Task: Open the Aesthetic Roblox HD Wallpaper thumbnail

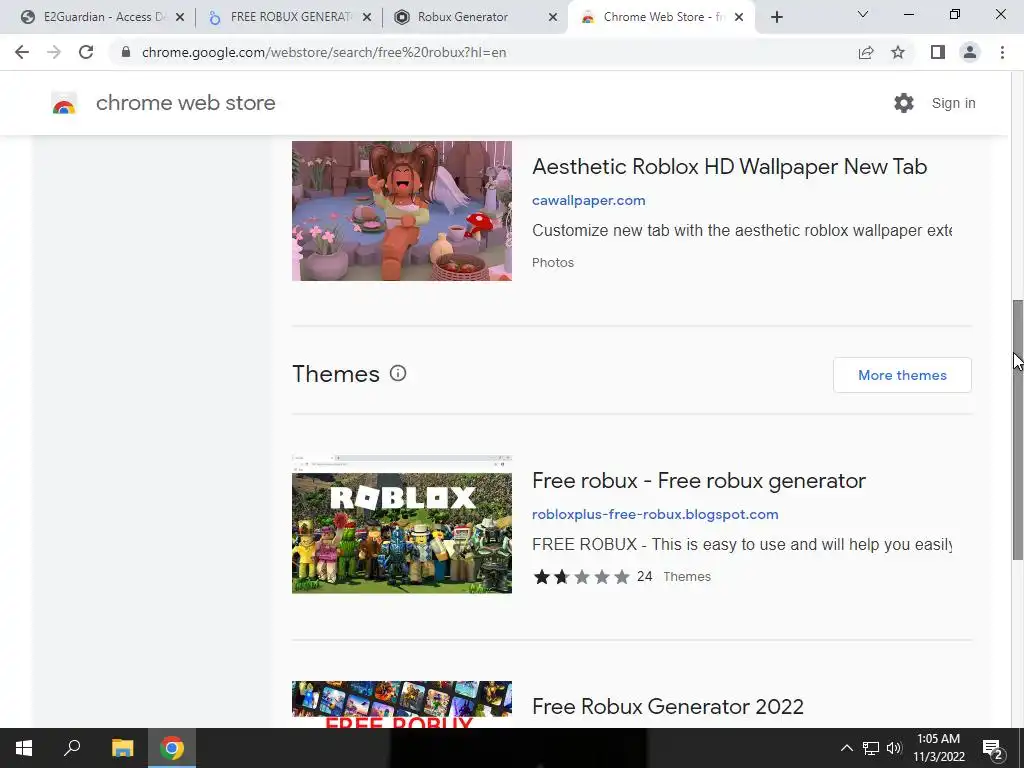Action: (x=402, y=211)
